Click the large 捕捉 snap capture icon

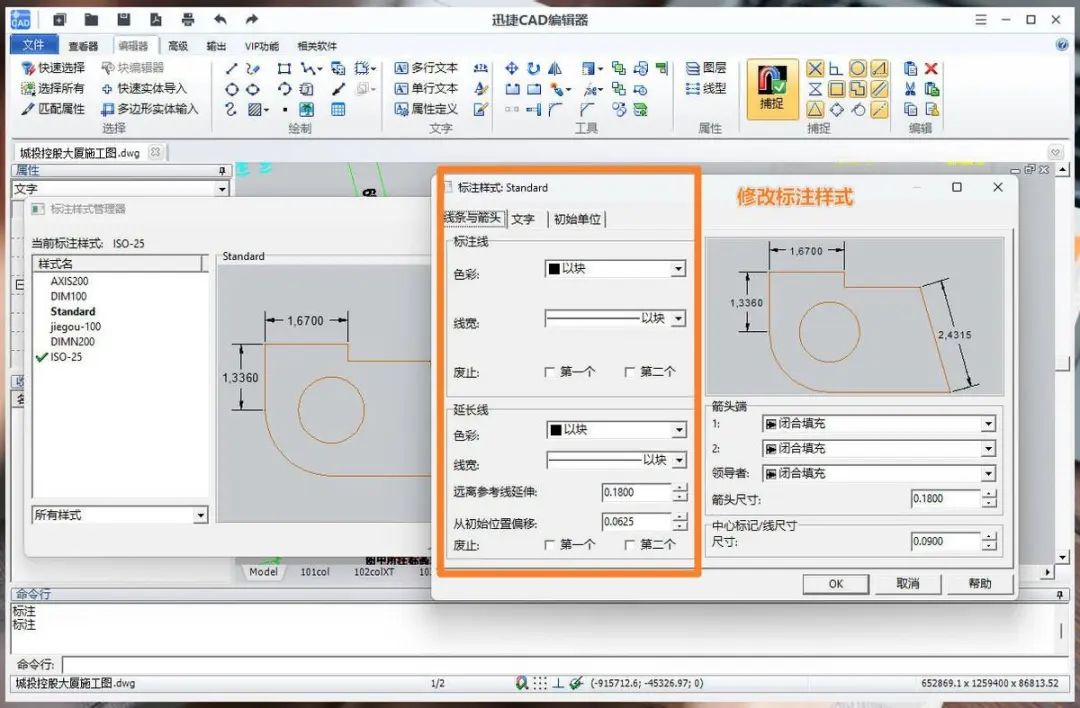pyautogui.click(x=771, y=90)
